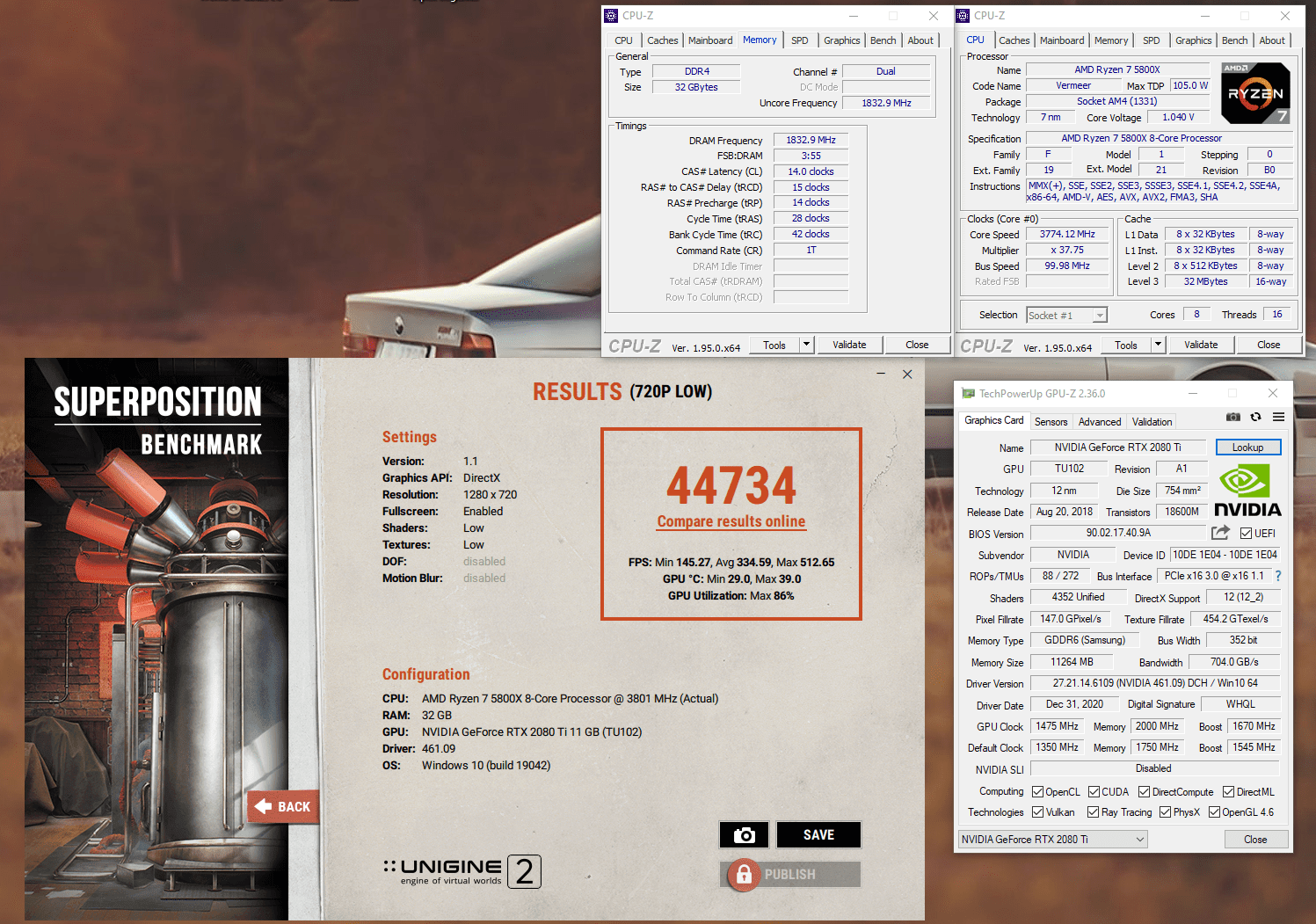Viewport: 1316px width, 924px height.
Task: Toggle the DirectML checkbox
Action: click(x=1229, y=792)
